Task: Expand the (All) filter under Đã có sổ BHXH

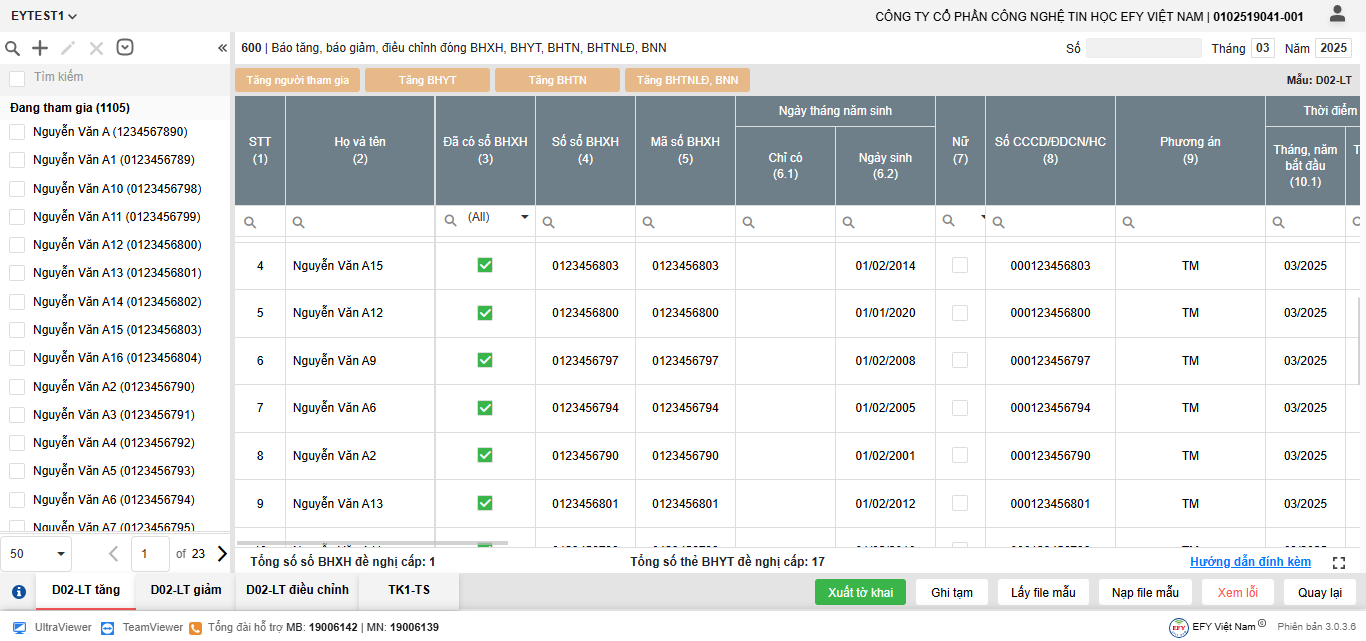Action: point(524,217)
